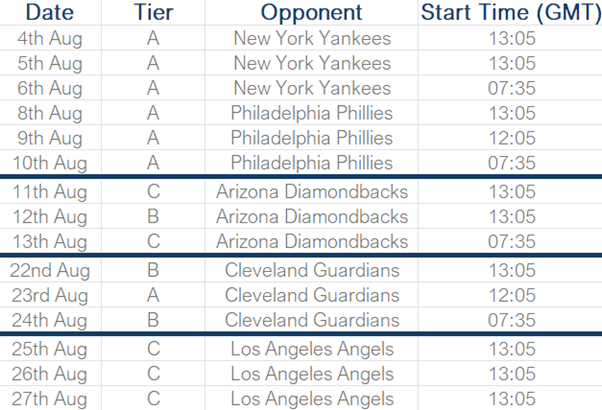Click the Tier column header
The image size is (602, 410).
point(153,12)
